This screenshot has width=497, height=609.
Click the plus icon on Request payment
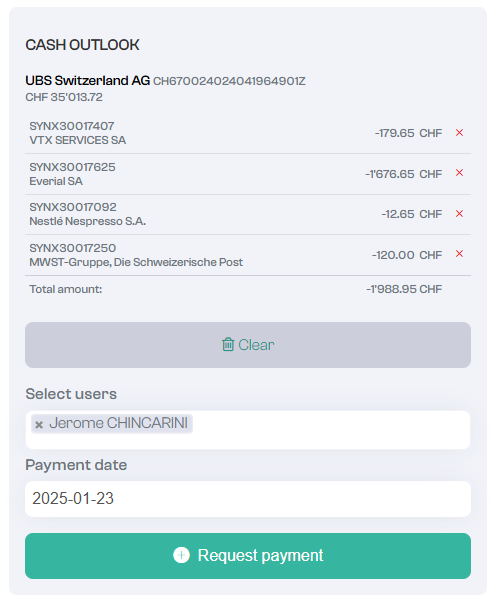point(181,555)
